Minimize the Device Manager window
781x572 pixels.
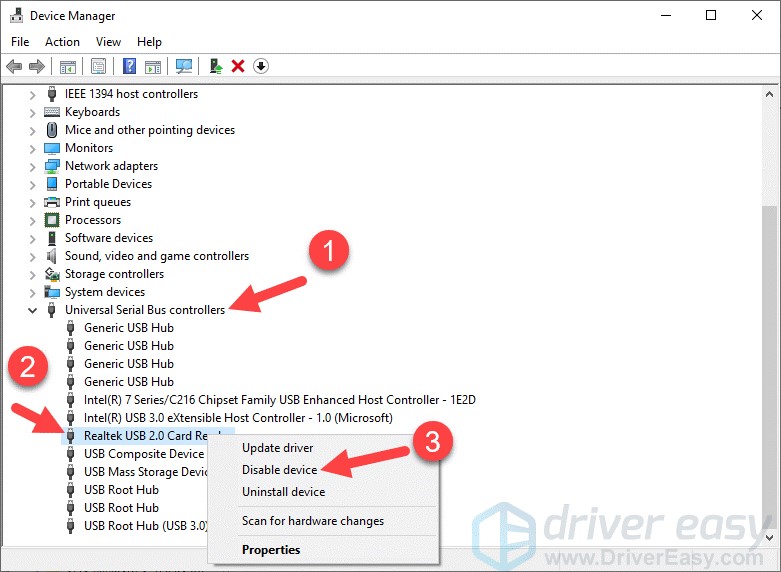click(x=666, y=15)
